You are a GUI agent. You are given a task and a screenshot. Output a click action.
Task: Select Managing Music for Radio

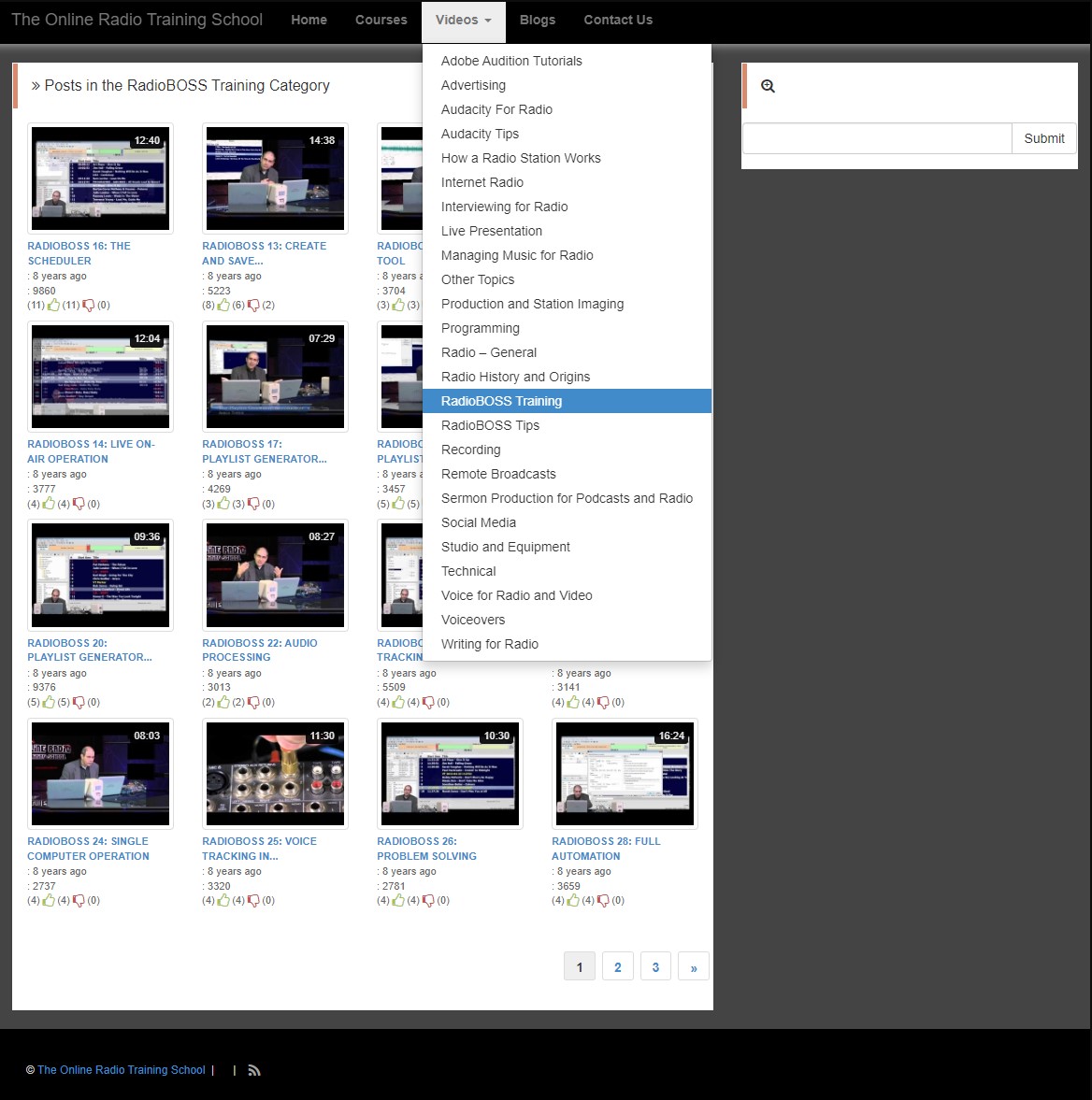pos(568,256)
